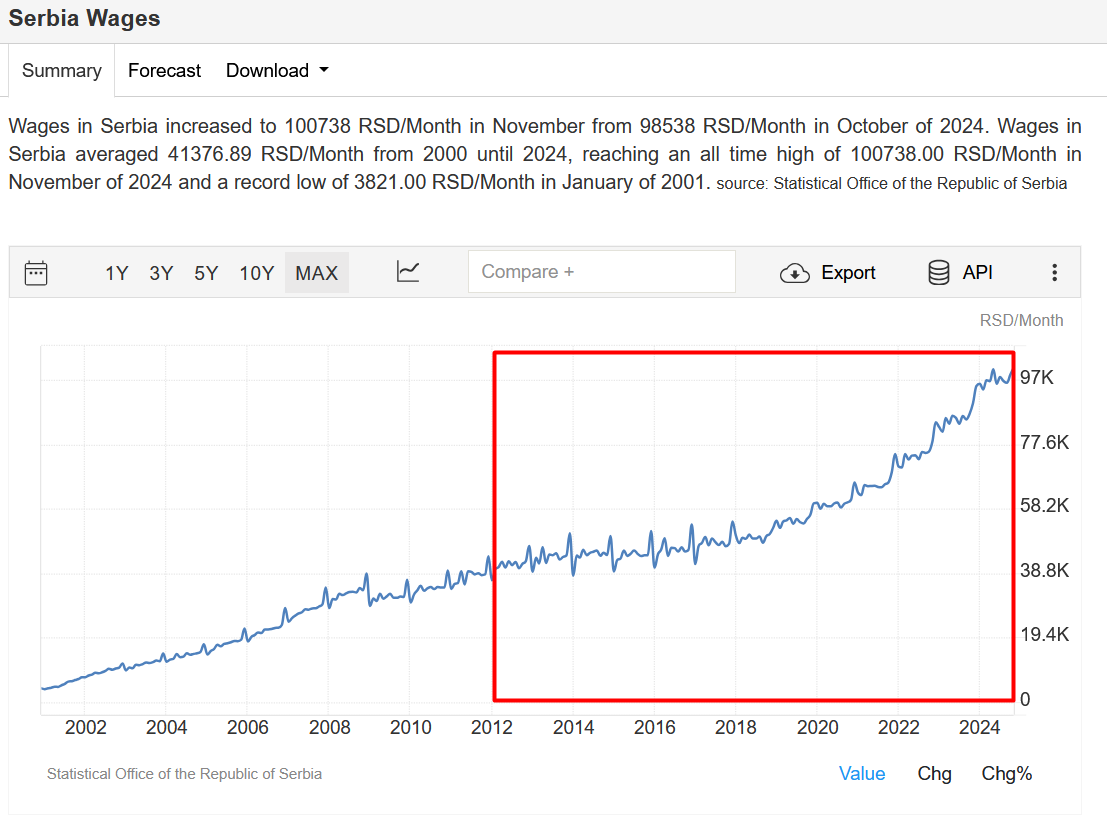The image size is (1107, 817).
Task: Click the Export button label
Action: tap(848, 273)
